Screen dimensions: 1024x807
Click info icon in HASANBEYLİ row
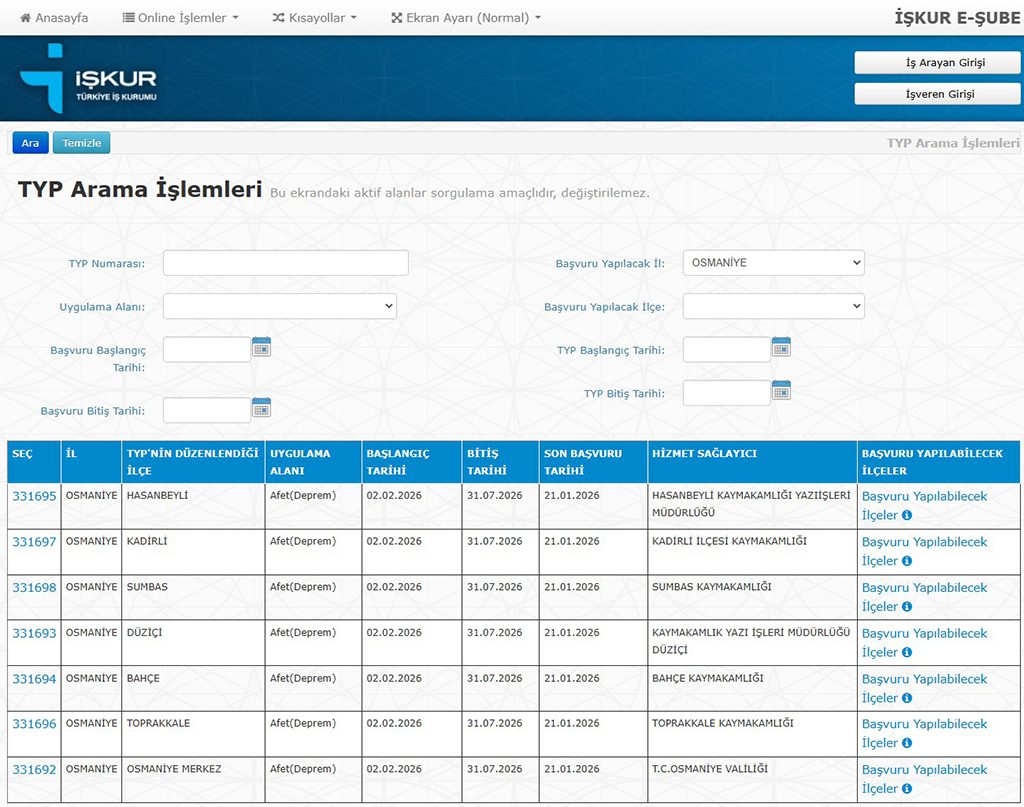pyautogui.click(x=907, y=516)
